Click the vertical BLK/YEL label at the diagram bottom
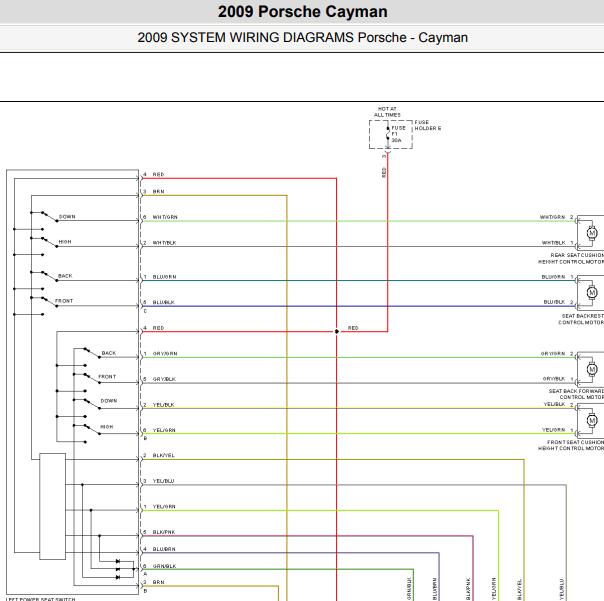604x601 pixels. pos(519,589)
